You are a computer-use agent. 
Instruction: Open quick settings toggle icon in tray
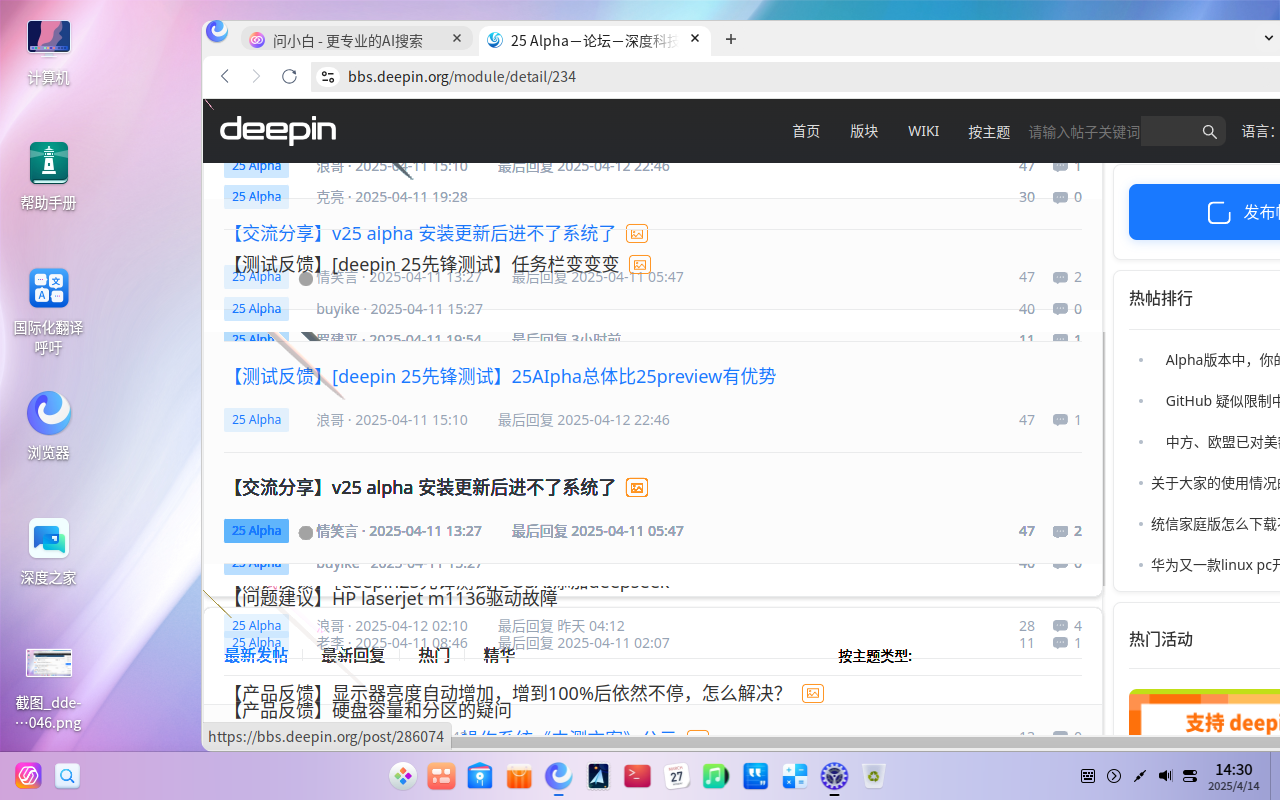1190,776
